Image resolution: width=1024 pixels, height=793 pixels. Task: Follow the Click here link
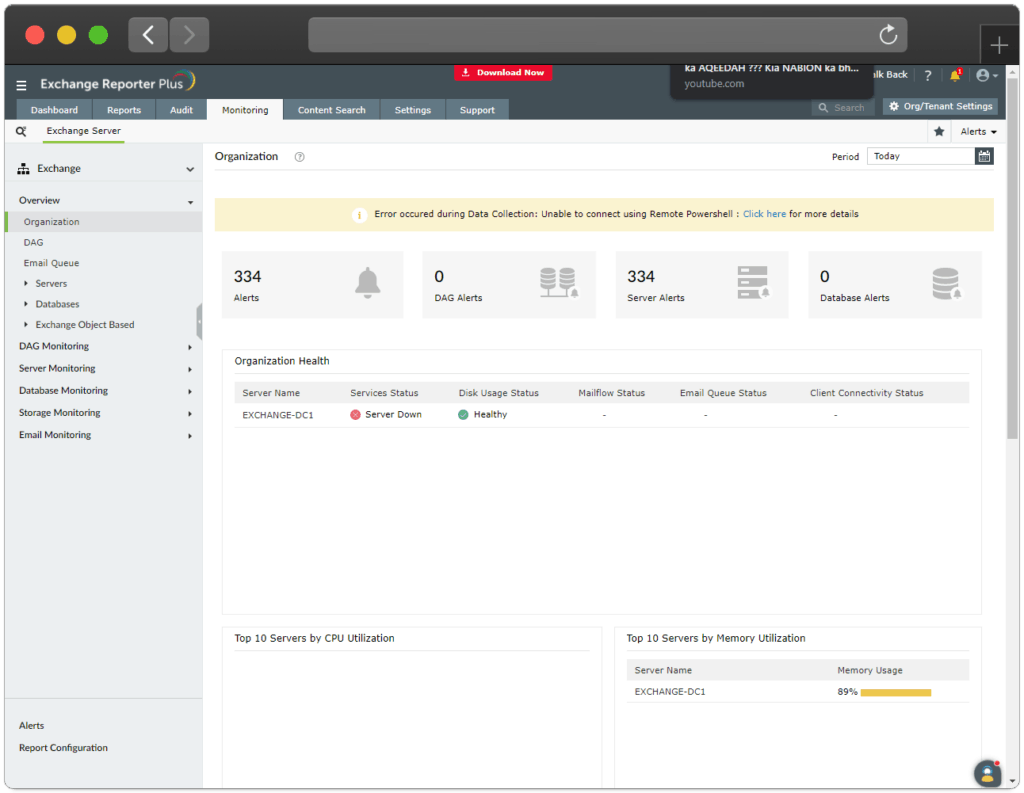coord(764,214)
